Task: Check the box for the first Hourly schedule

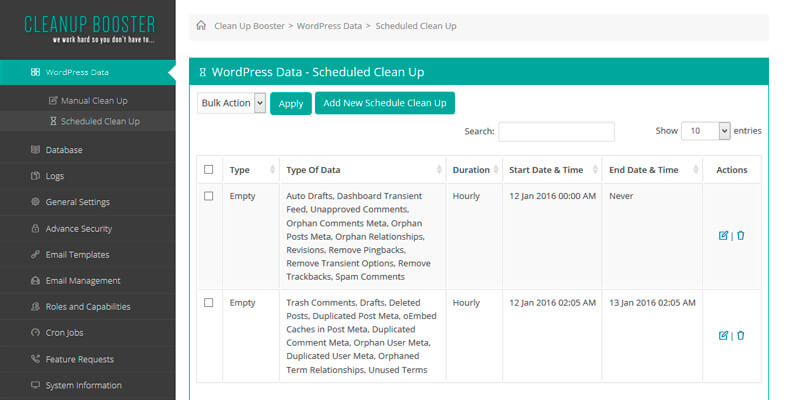Action: [x=209, y=196]
